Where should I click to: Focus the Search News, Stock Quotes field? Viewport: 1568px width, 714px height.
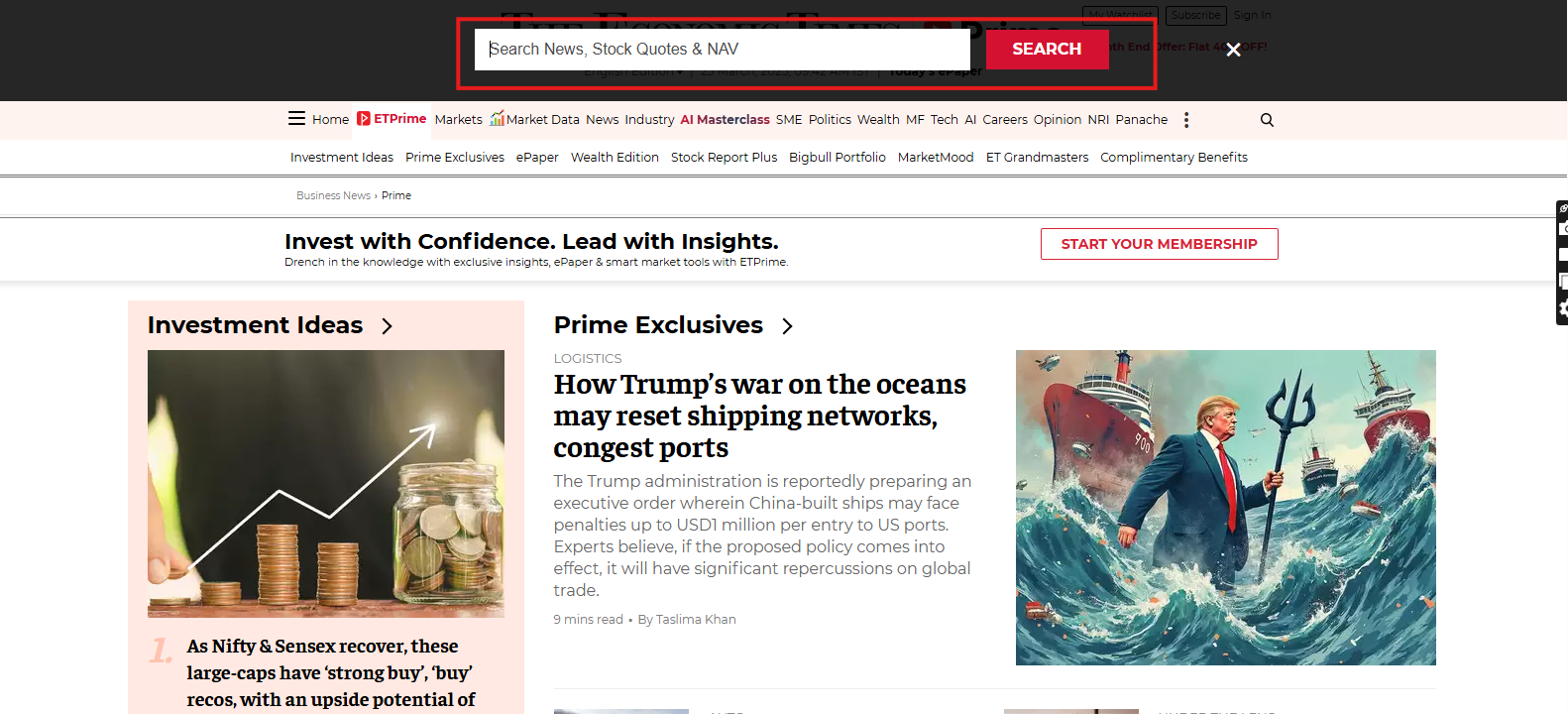tap(723, 50)
